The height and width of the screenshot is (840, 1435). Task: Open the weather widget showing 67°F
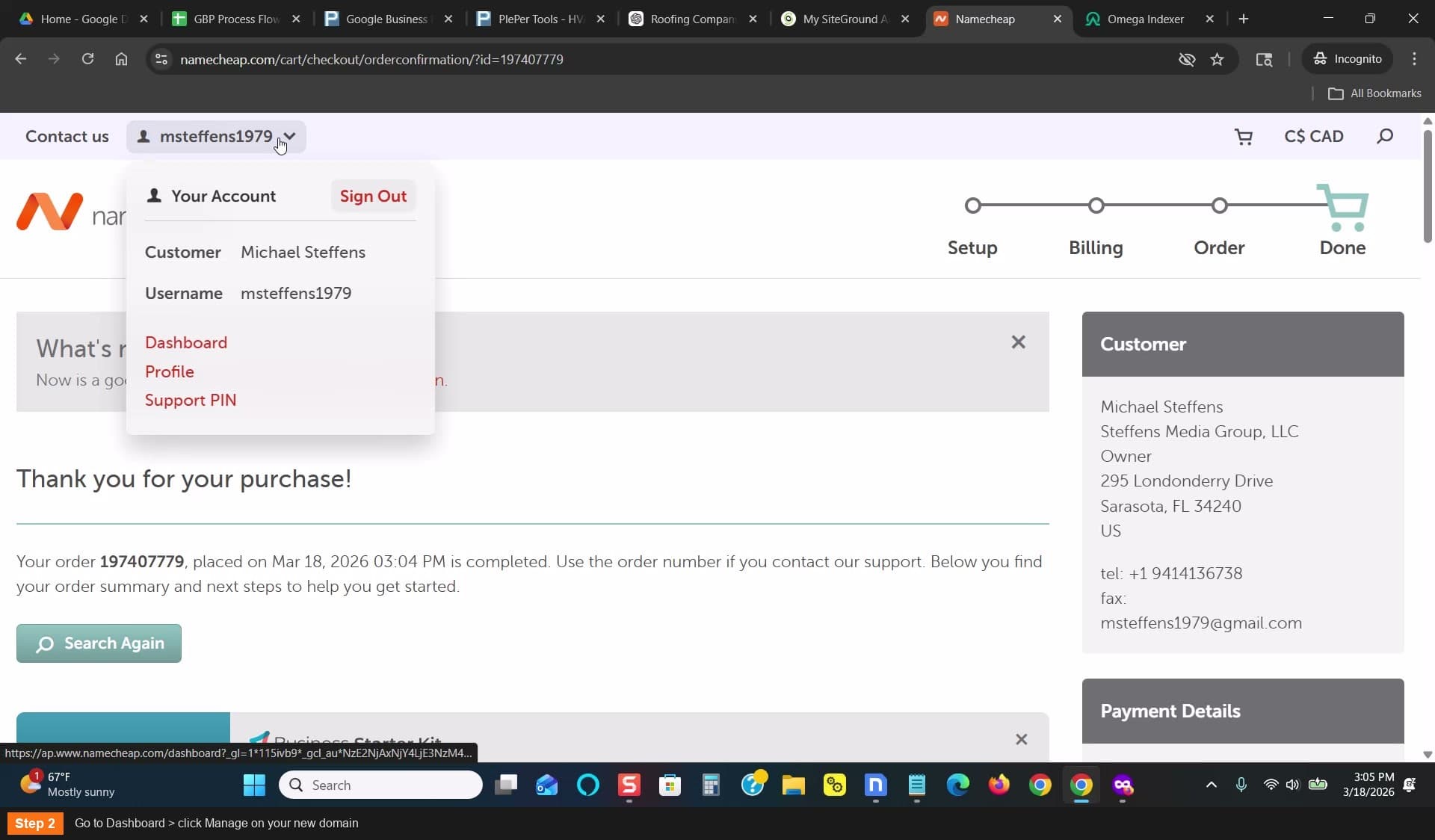(x=67, y=785)
